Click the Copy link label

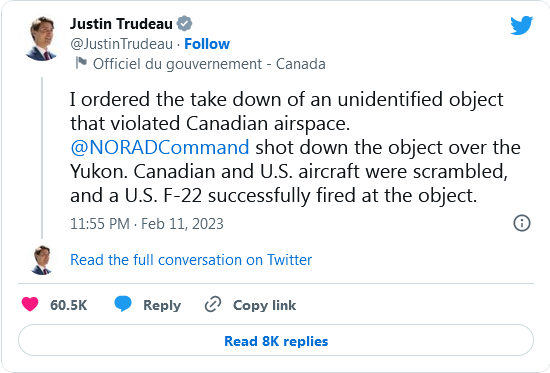click(x=265, y=305)
